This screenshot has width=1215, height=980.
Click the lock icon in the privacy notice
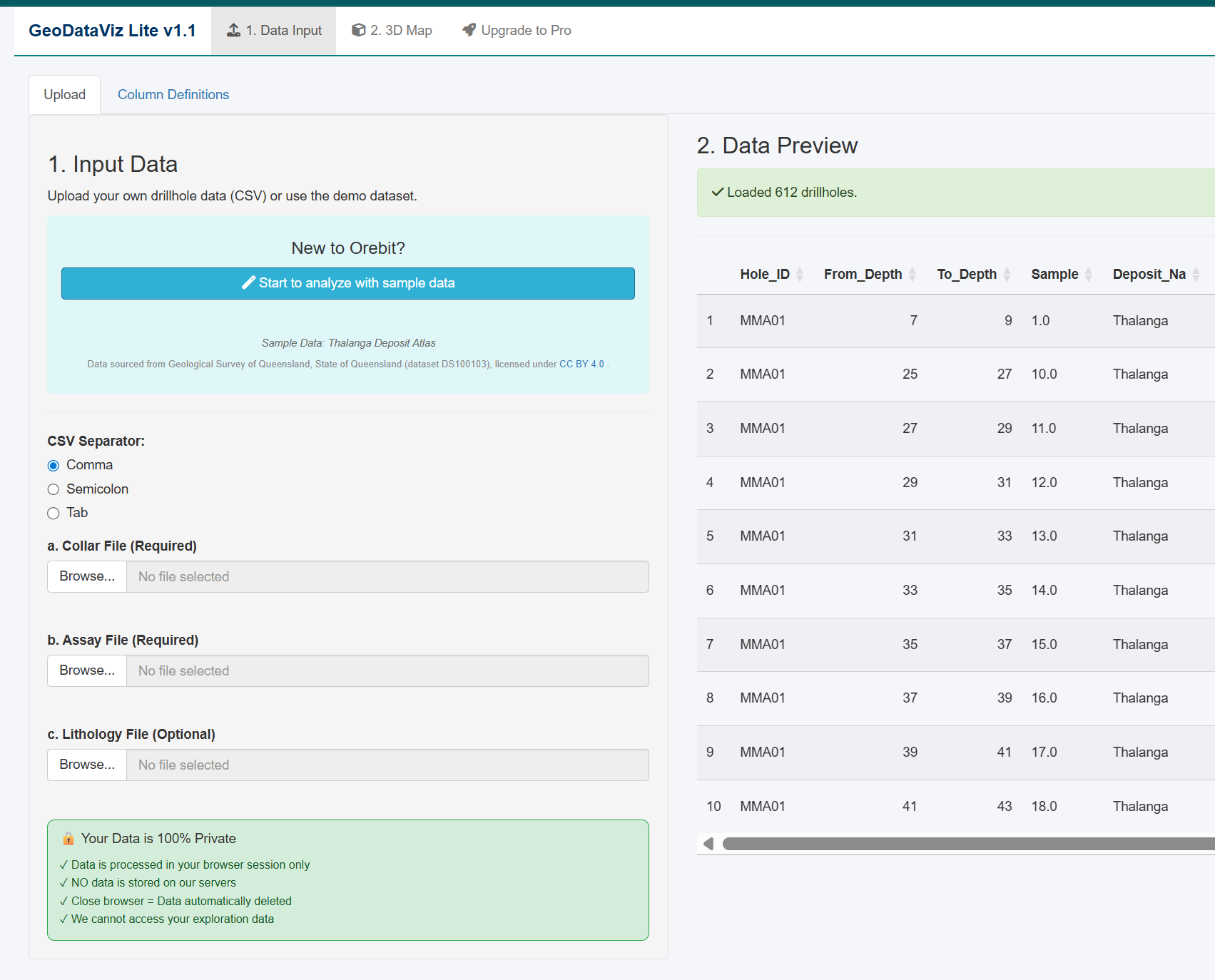coord(68,838)
